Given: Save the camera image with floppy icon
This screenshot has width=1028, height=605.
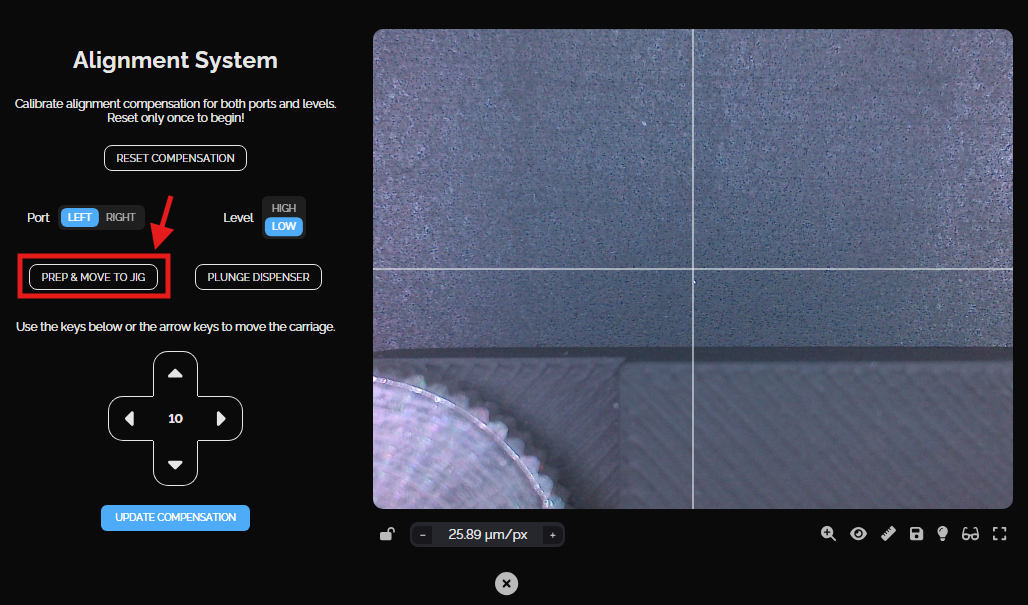Looking at the screenshot, I should [916, 534].
